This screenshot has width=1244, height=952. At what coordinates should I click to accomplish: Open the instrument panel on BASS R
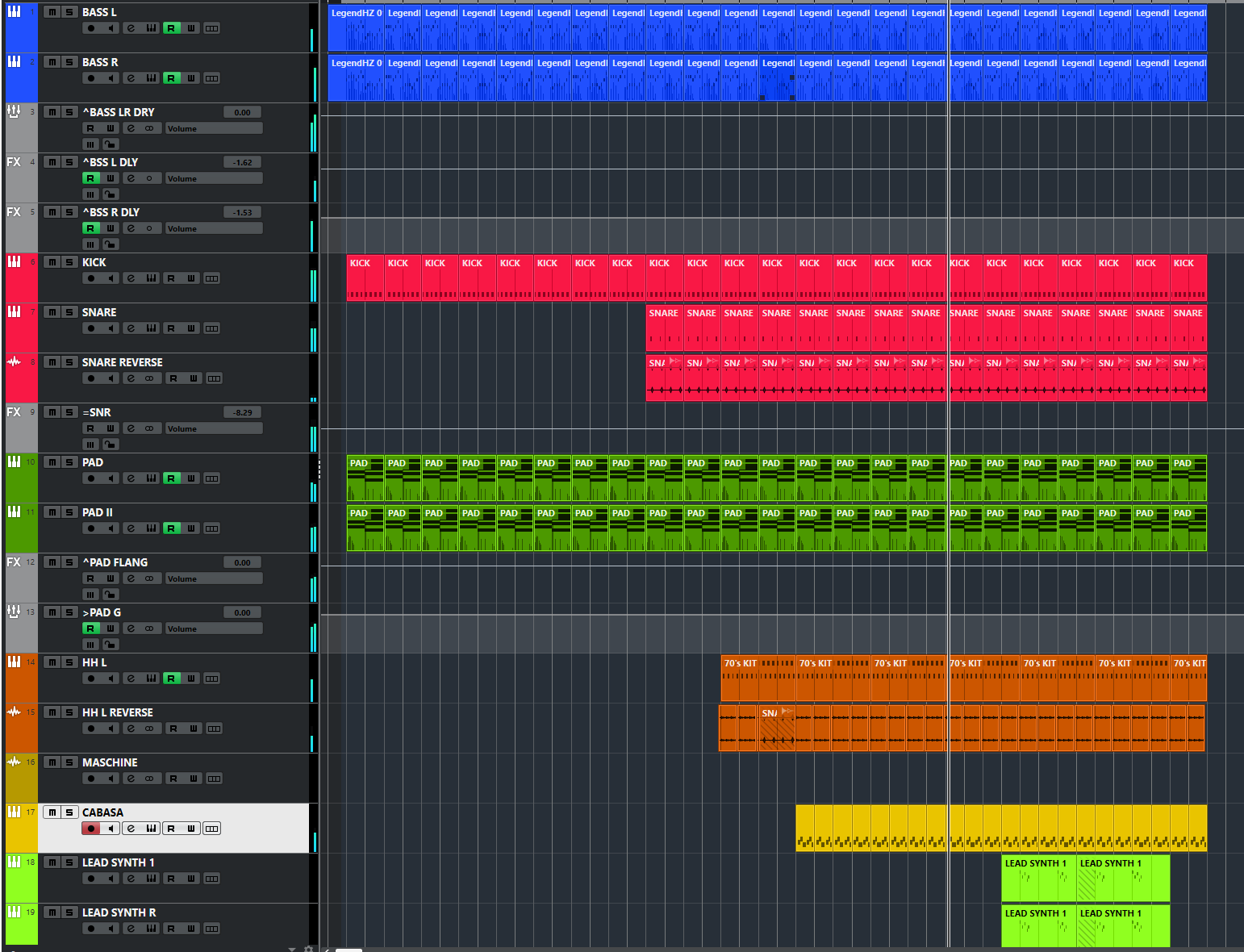(x=151, y=78)
